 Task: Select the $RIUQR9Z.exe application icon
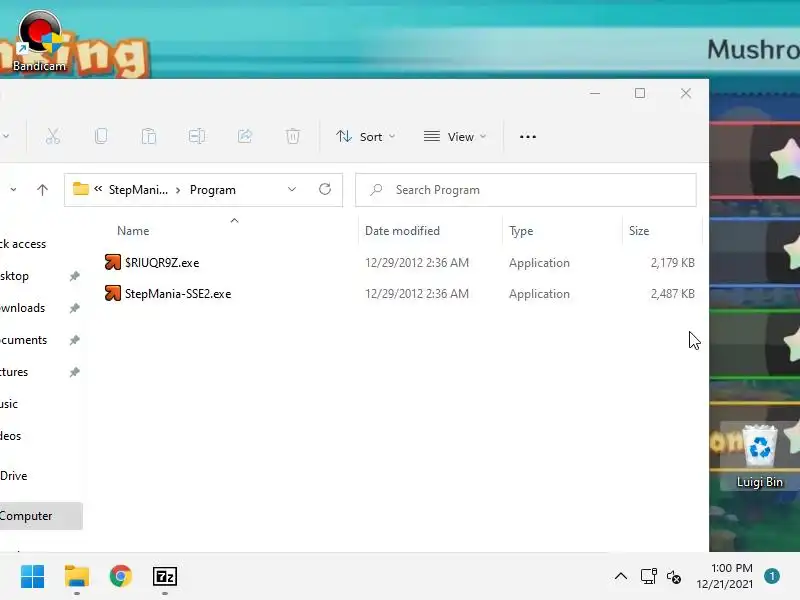click(x=113, y=262)
